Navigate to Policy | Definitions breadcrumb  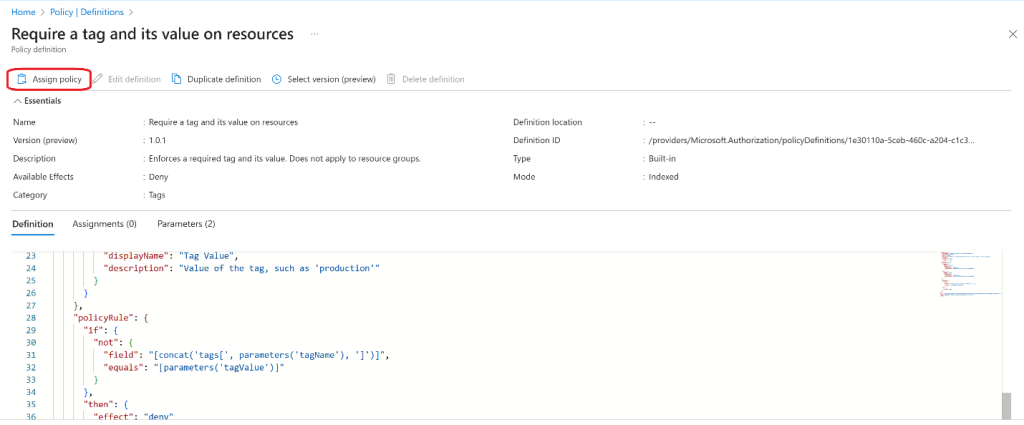pos(88,11)
